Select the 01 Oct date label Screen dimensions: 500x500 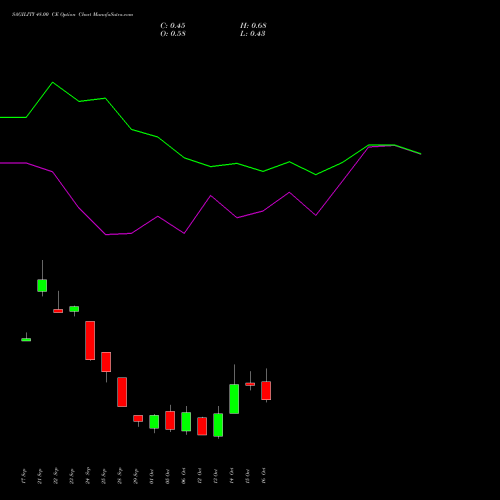coord(152,476)
